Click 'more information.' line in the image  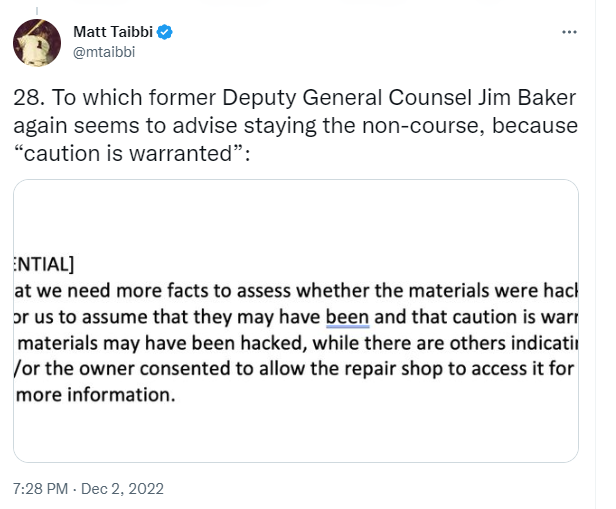pyautogui.click(x=95, y=395)
